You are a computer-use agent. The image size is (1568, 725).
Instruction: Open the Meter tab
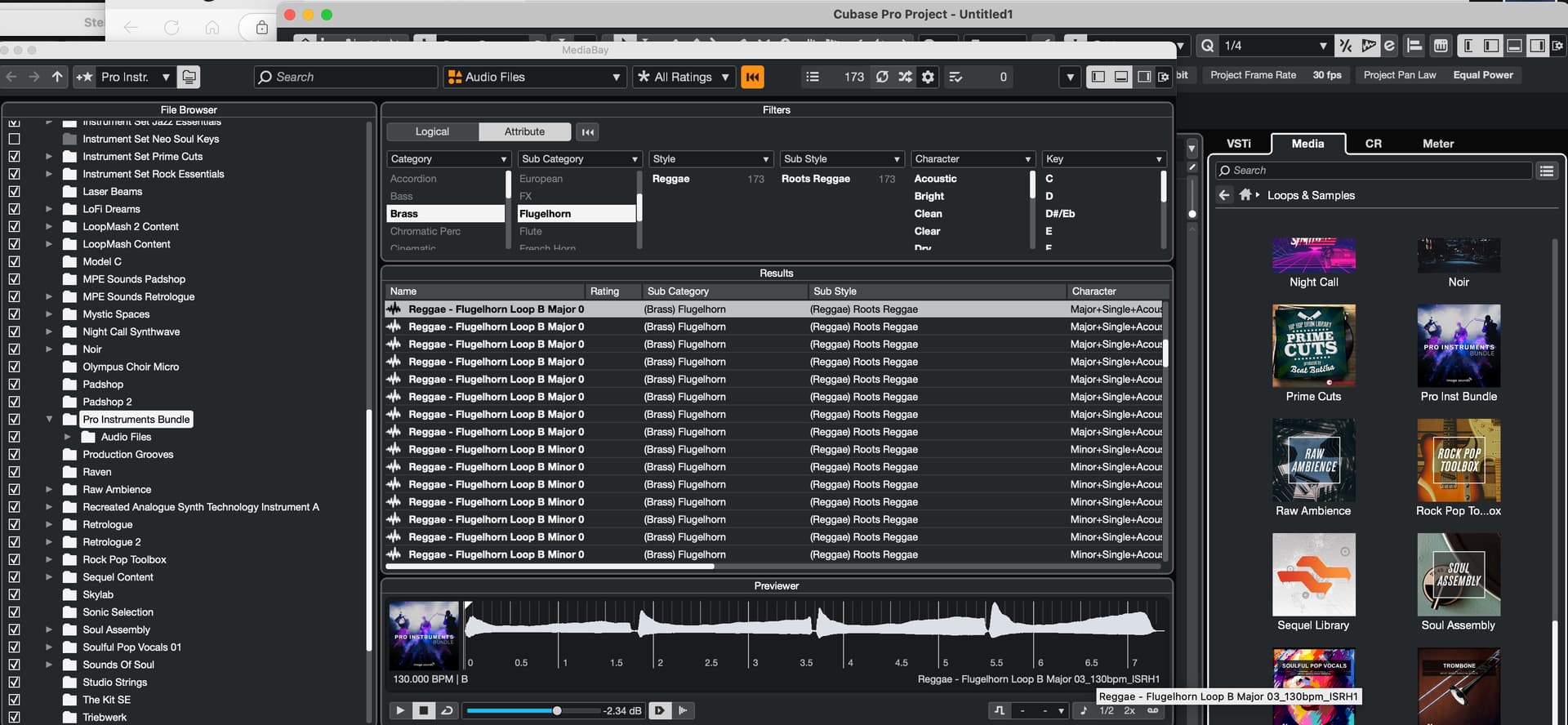(x=1438, y=144)
